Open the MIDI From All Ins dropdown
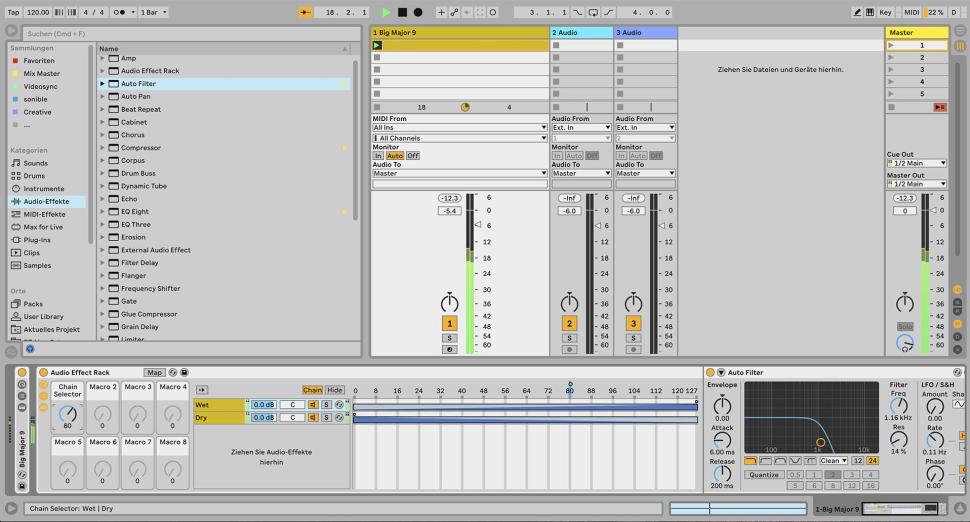This screenshot has height=522, width=970. pos(460,128)
